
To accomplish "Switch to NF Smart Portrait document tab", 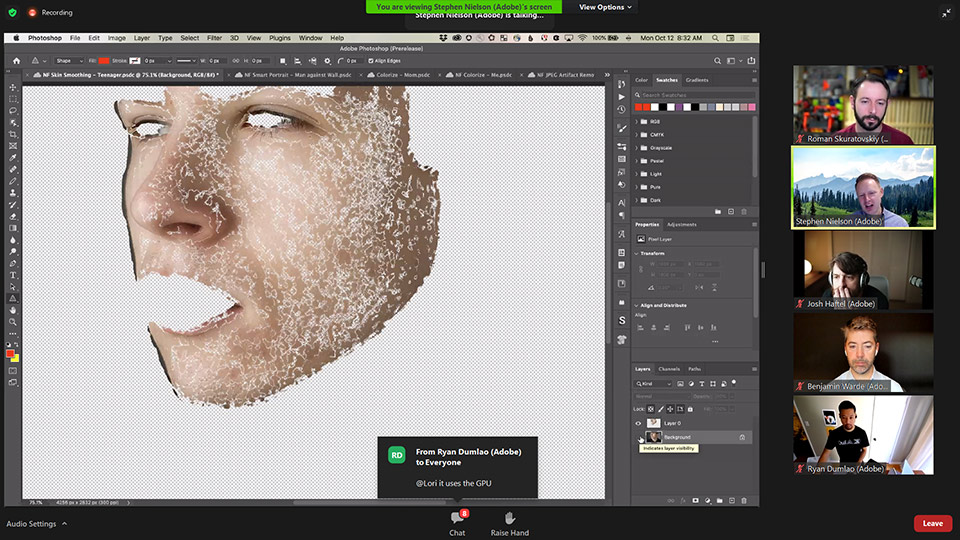I will [293, 75].
